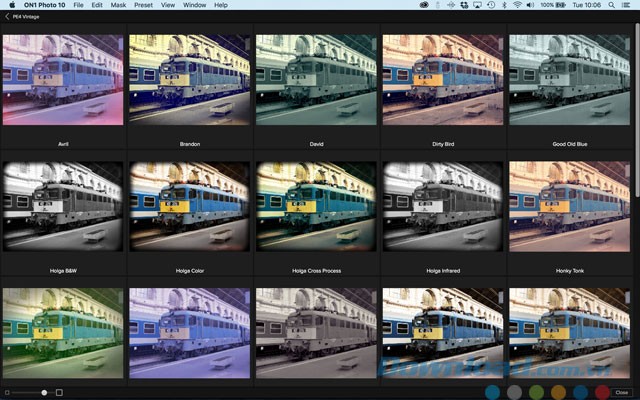
Task: Click the Close button
Action: pyautogui.click(x=621, y=392)
